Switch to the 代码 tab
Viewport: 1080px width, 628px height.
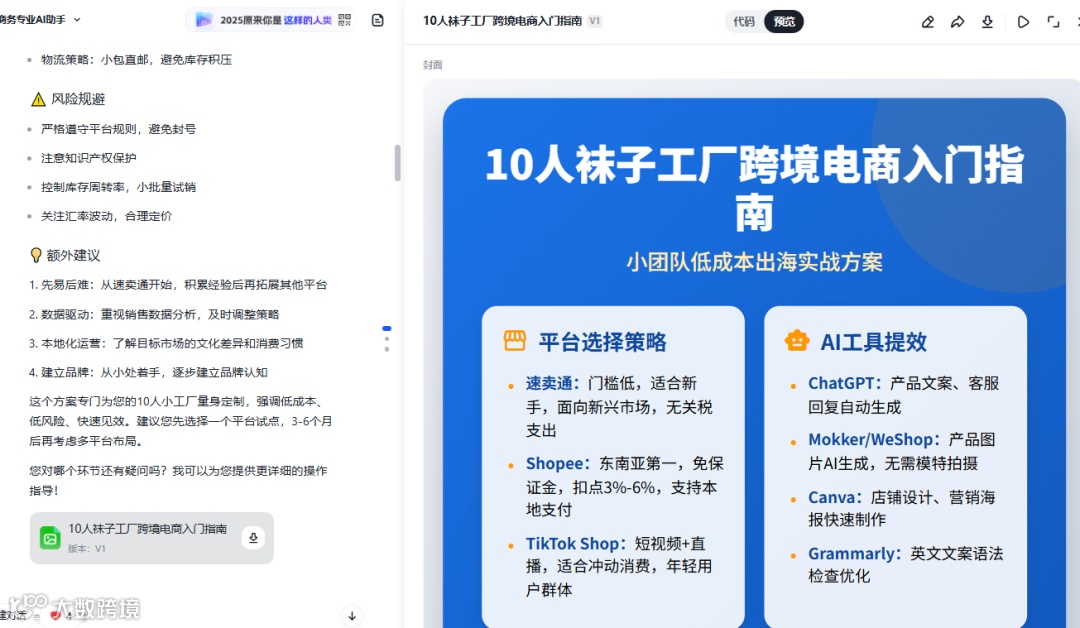click(x=744, y=21)
